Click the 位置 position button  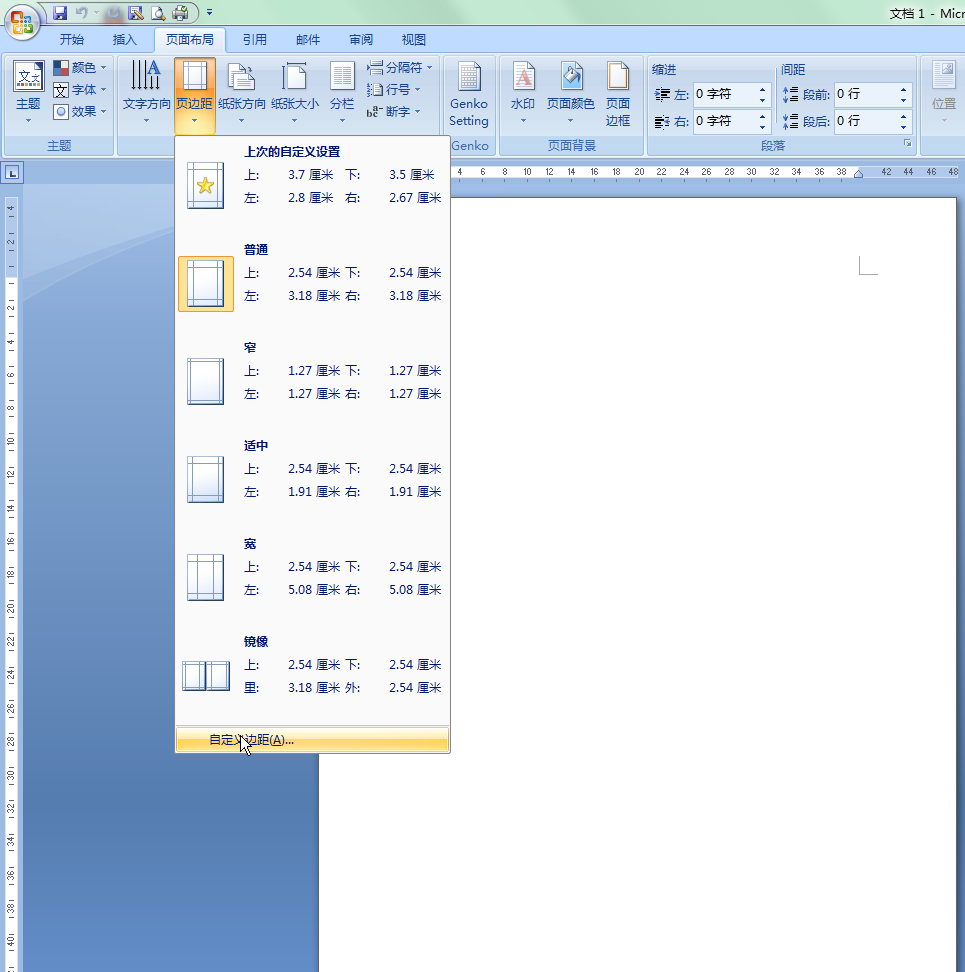[944, 93]
